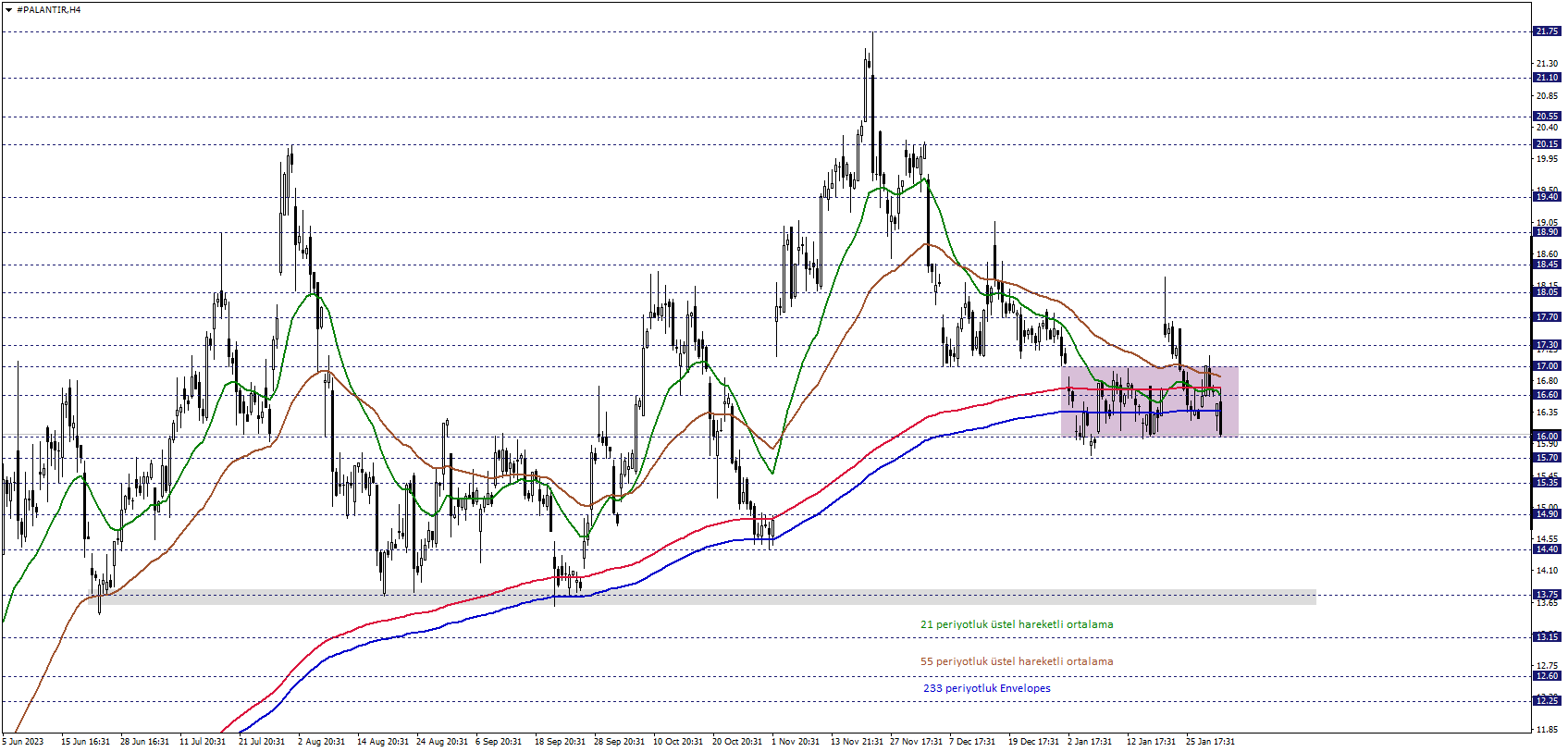The image size is (1568, 752).
Task: Click the '19 Dec 17:31' date on time axis
Action: (x=1033, y=742)
